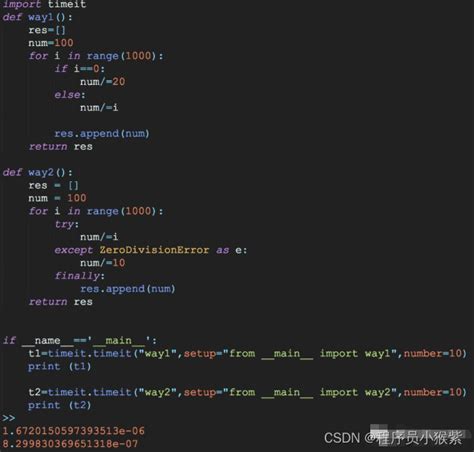The height and width of the screenshot is (452, 474).
Task: Click the 'num/=20' statement
Action: click(x=102, y=82)
